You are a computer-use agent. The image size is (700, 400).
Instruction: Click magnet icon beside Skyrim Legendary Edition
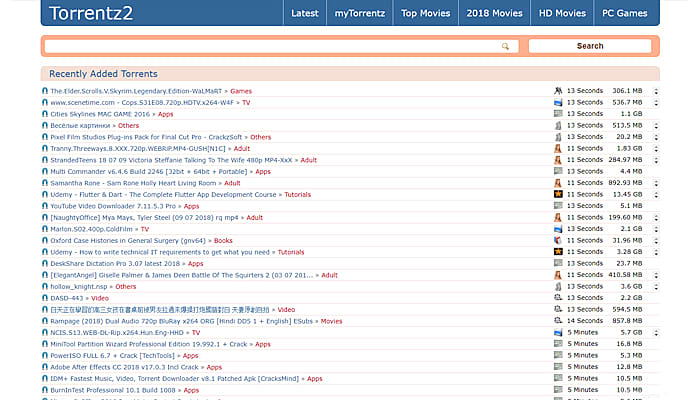(x=45, y=91)
